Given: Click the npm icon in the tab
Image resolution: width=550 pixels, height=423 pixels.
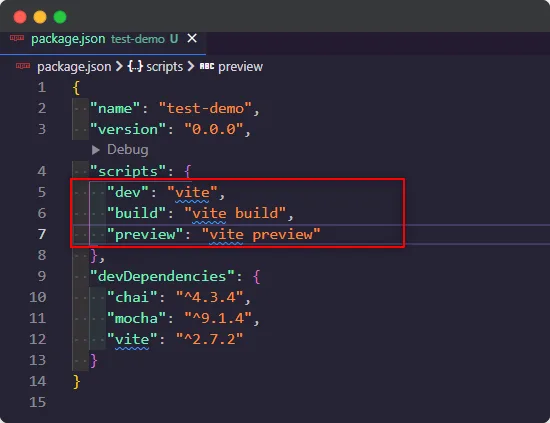Looking at the screenshot, I should tap(17, 38).
